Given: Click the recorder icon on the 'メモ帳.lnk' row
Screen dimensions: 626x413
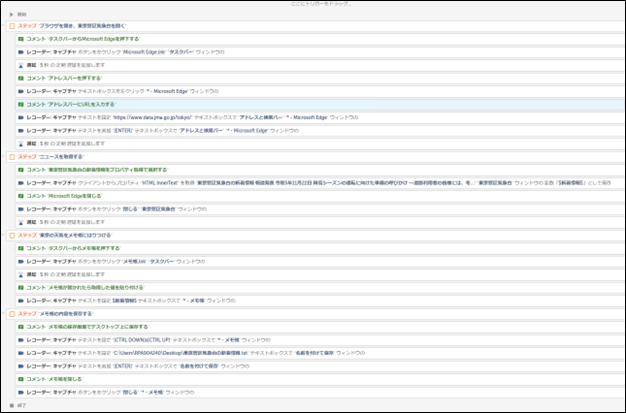Looking at the screenshot, I should (x=21, y=261).
